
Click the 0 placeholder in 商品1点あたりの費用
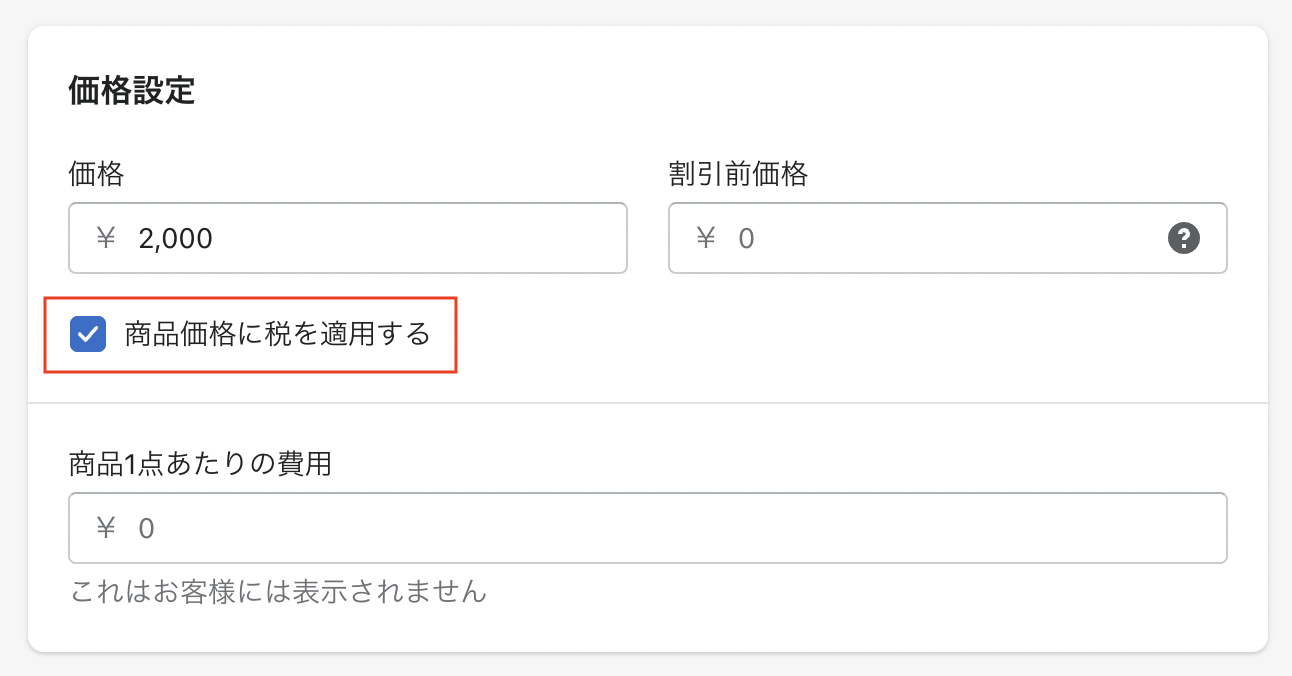(x=146, y=527)
